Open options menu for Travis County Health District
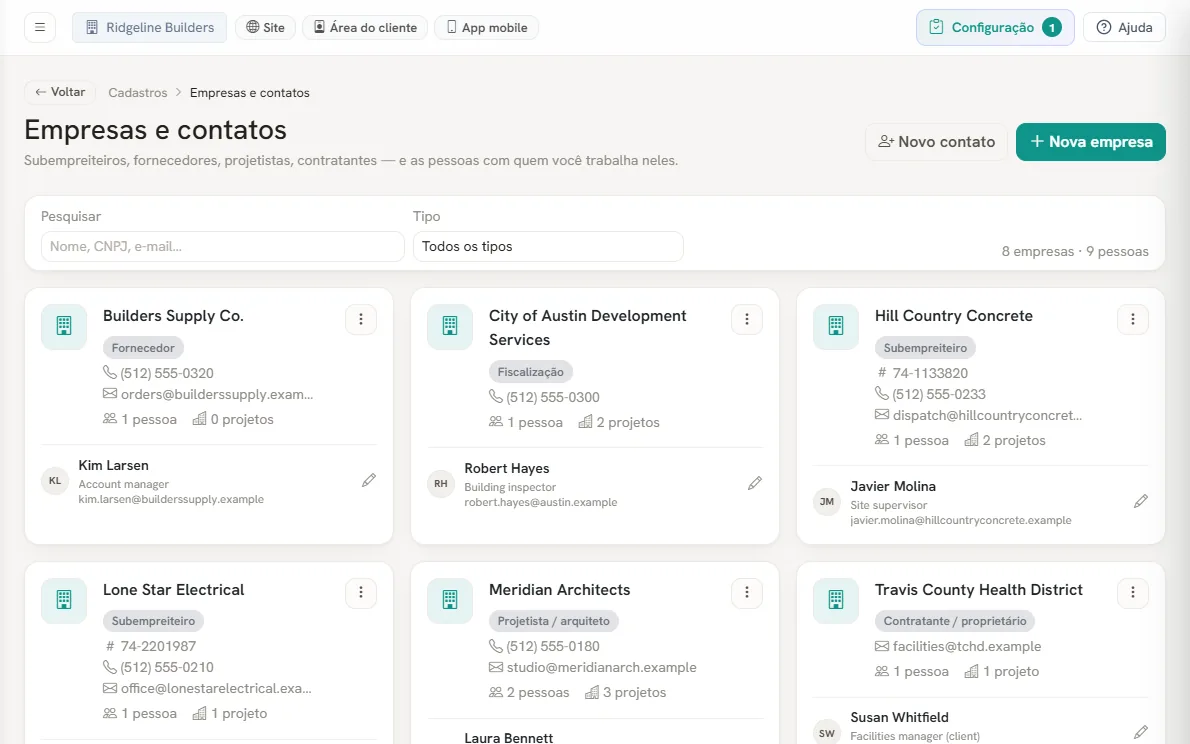The height and width of the screenshot is (744, 1190). coord(1133,593)
